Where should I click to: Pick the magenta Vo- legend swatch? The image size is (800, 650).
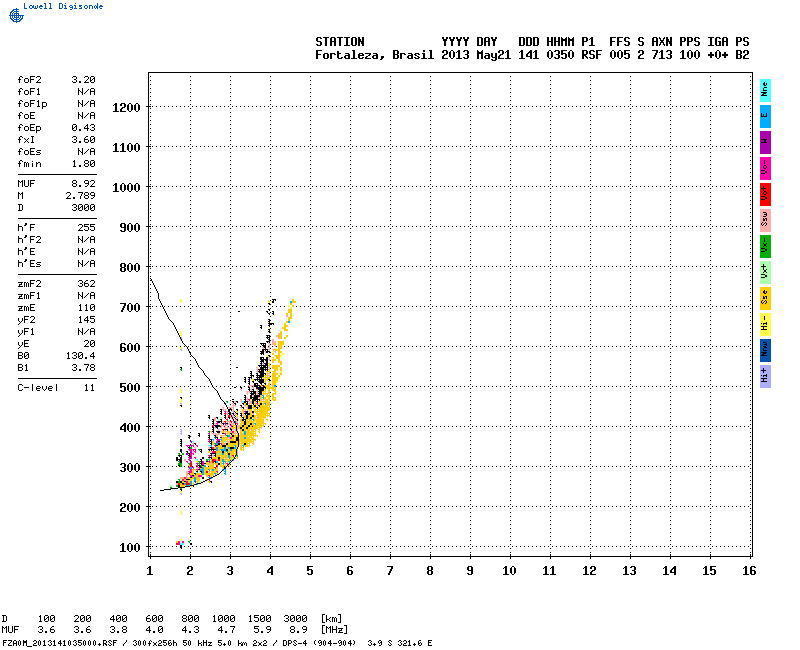pos(765,168)
